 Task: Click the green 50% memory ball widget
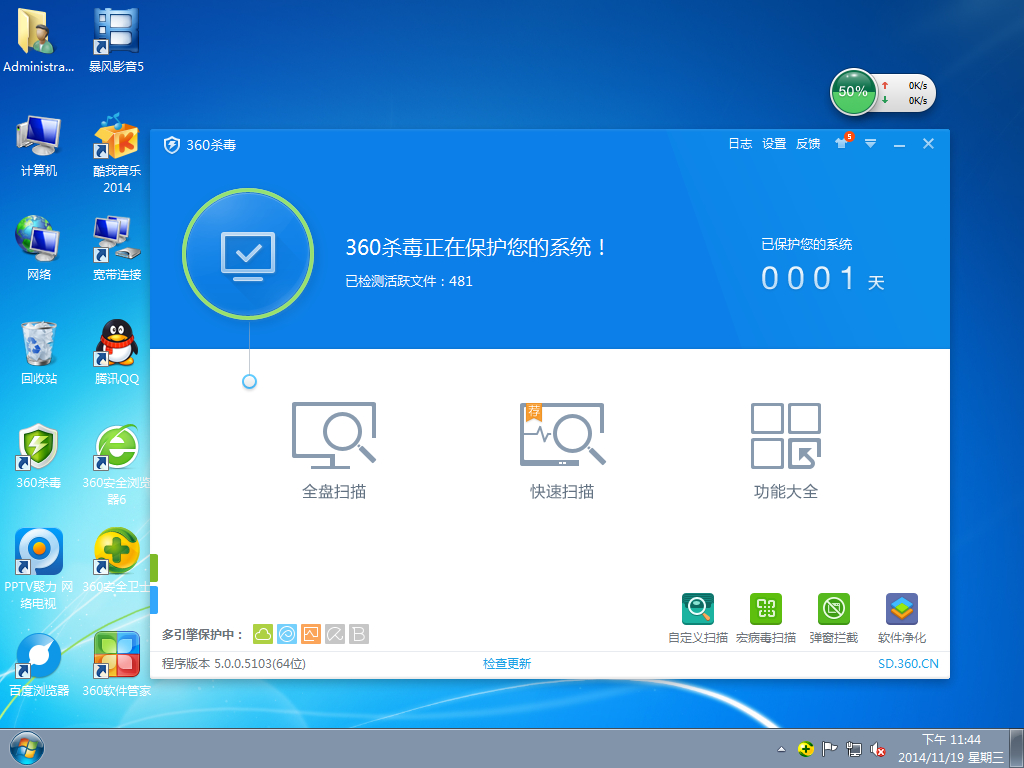coord(853,91)
